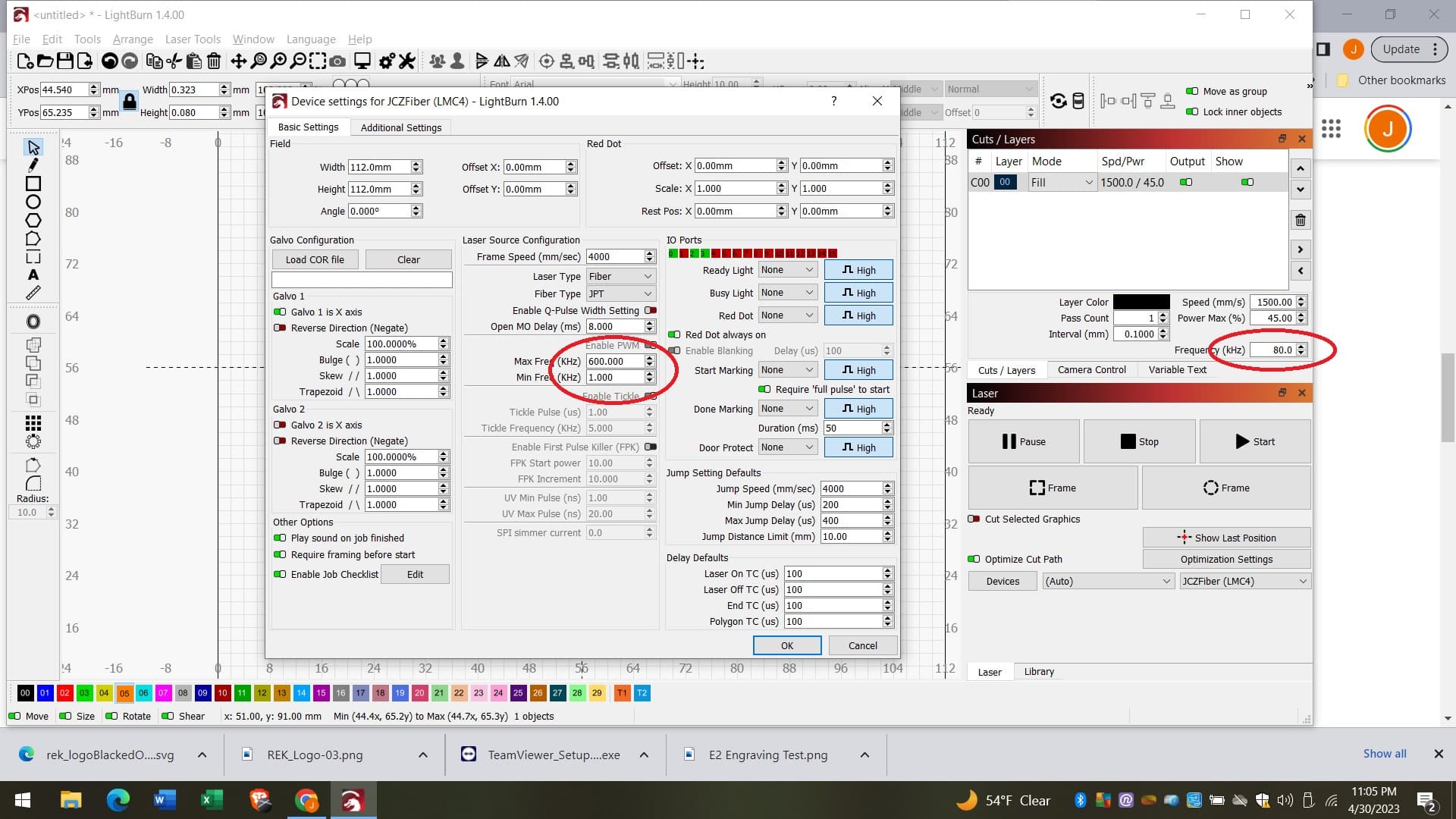Select the Ellipse tool
1456x819 pixels.
[33, 202]
